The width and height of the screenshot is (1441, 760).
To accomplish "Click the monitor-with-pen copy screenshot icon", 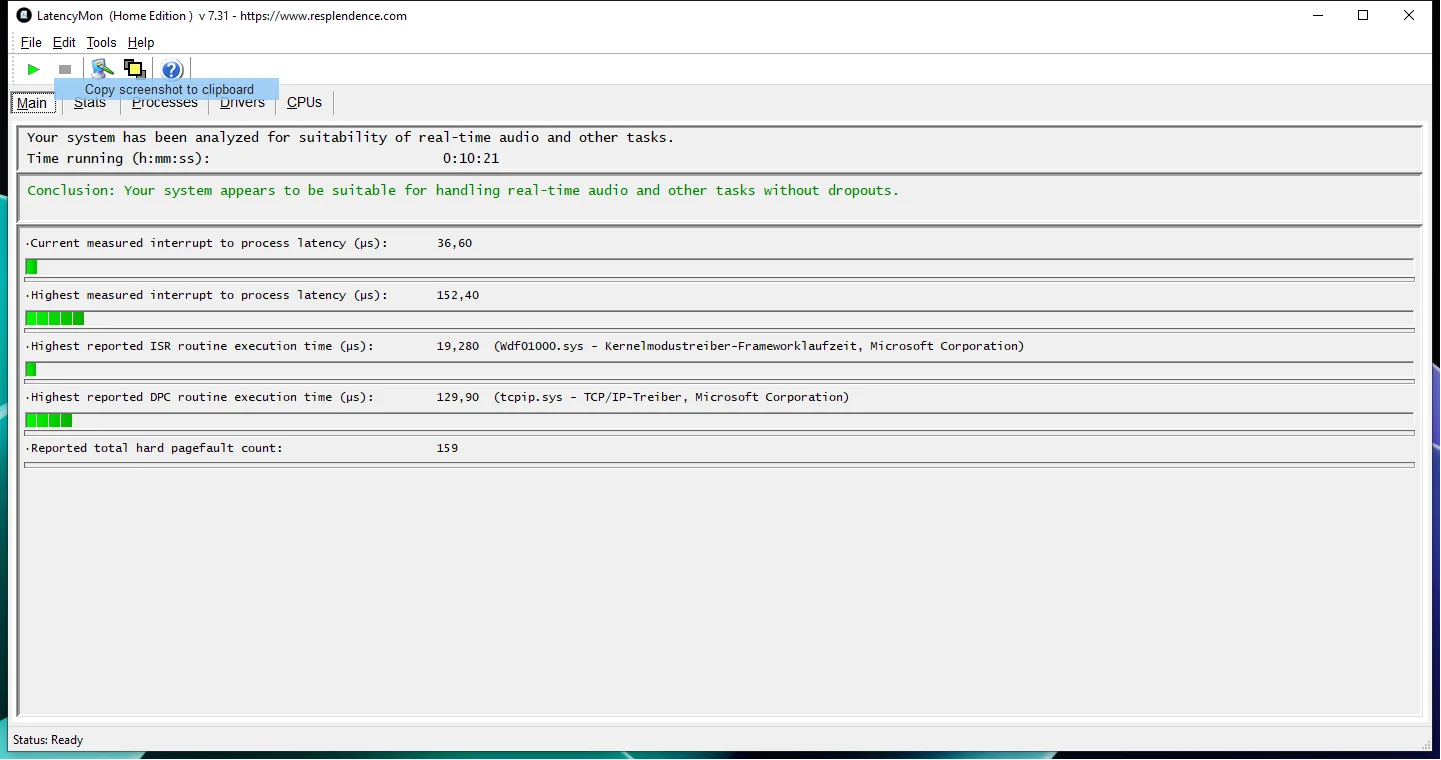I will 102,69.
